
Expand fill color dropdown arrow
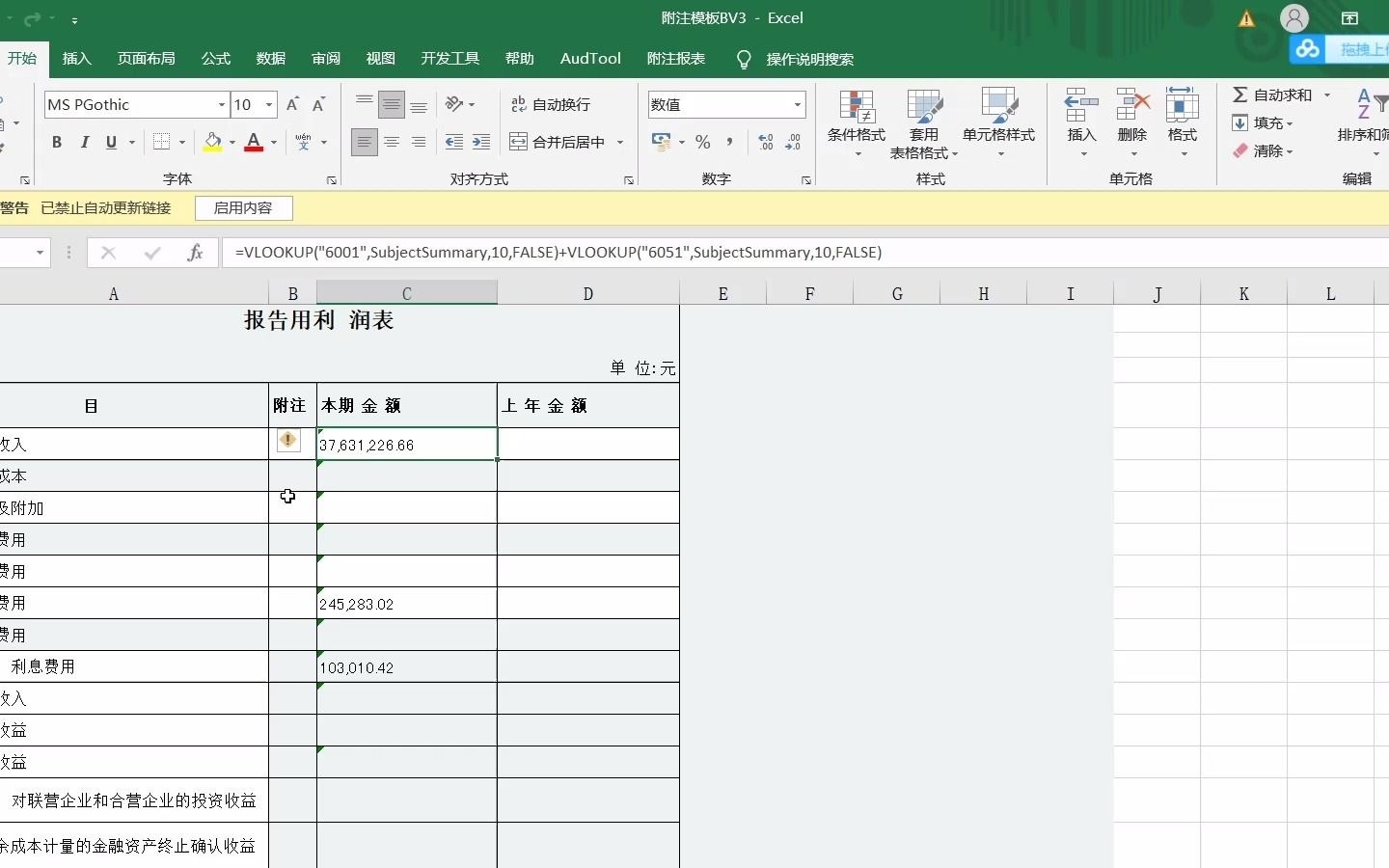point(232,143)
